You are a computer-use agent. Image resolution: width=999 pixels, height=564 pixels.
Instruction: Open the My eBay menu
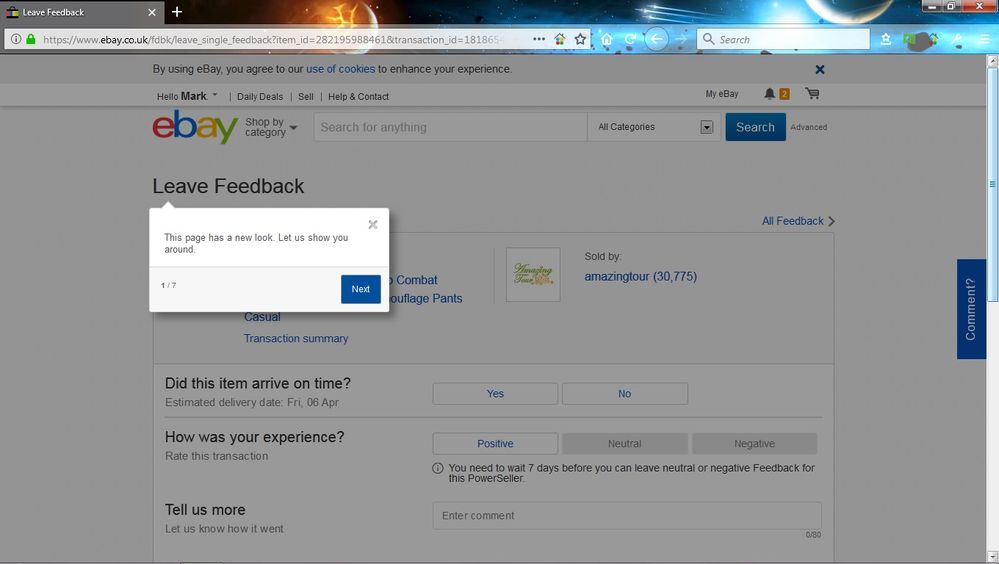coord(722,94)
